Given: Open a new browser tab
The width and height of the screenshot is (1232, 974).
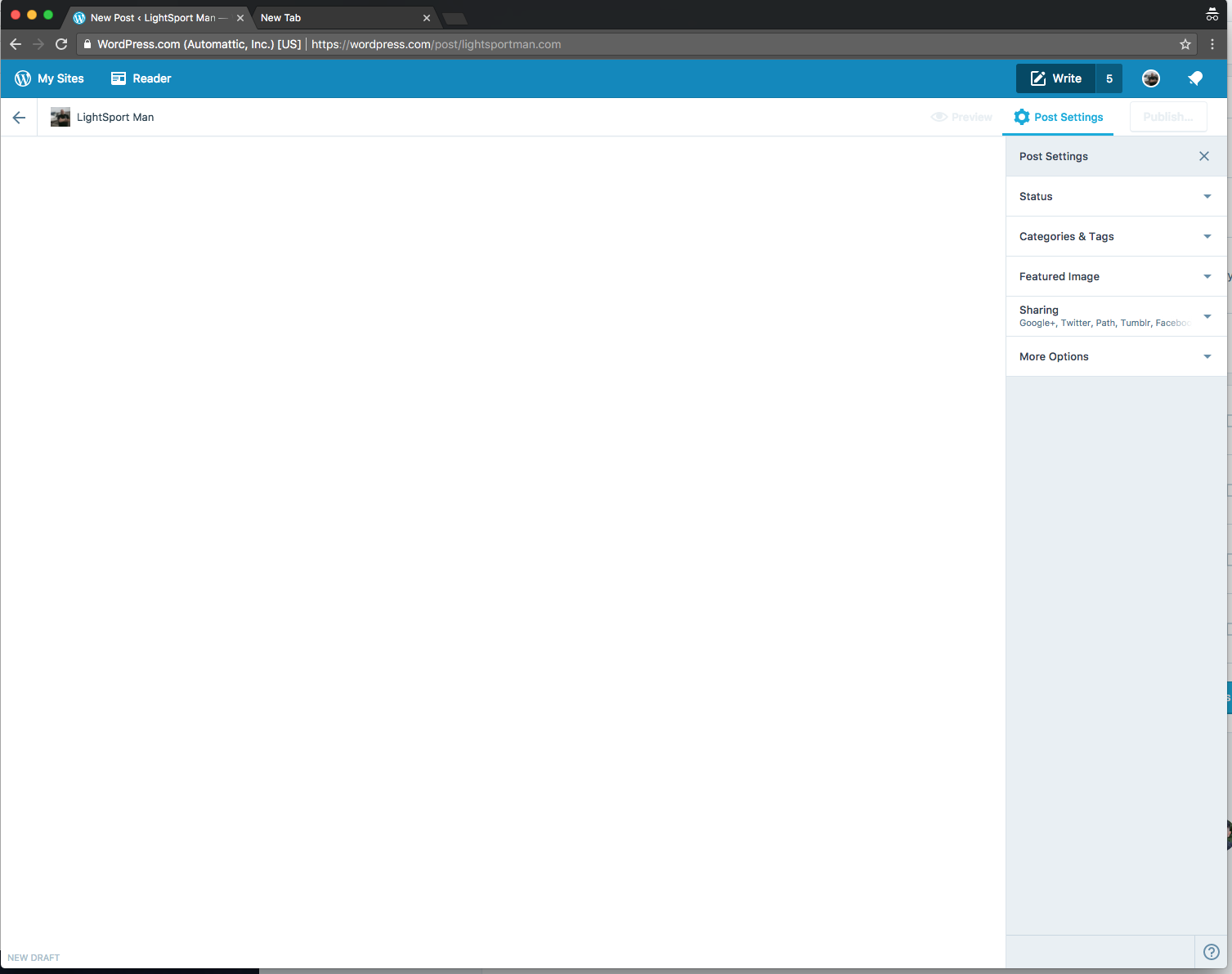Looking at the screenshot, I should tap(455, 18).
